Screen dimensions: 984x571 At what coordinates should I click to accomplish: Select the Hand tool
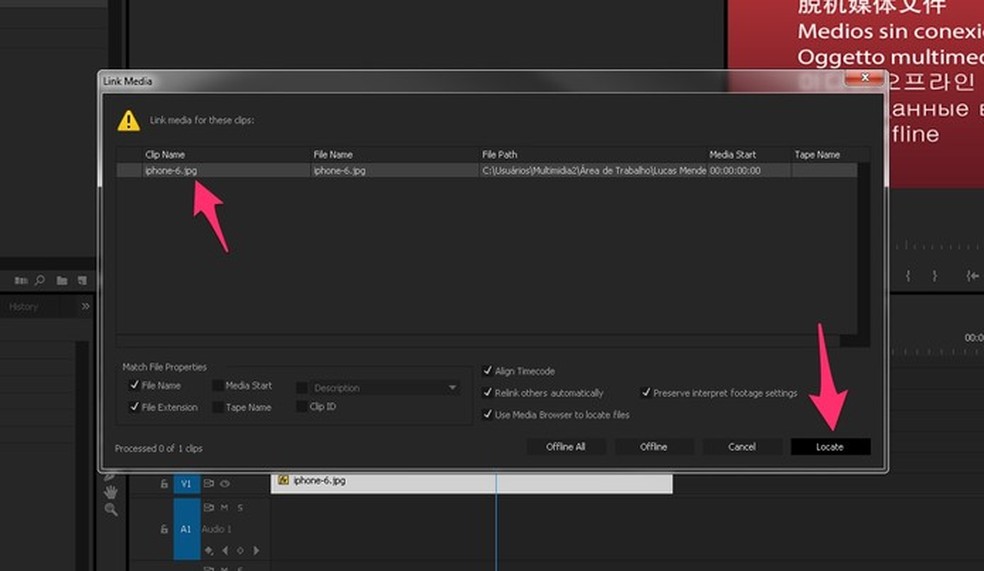tap(111, 492)
